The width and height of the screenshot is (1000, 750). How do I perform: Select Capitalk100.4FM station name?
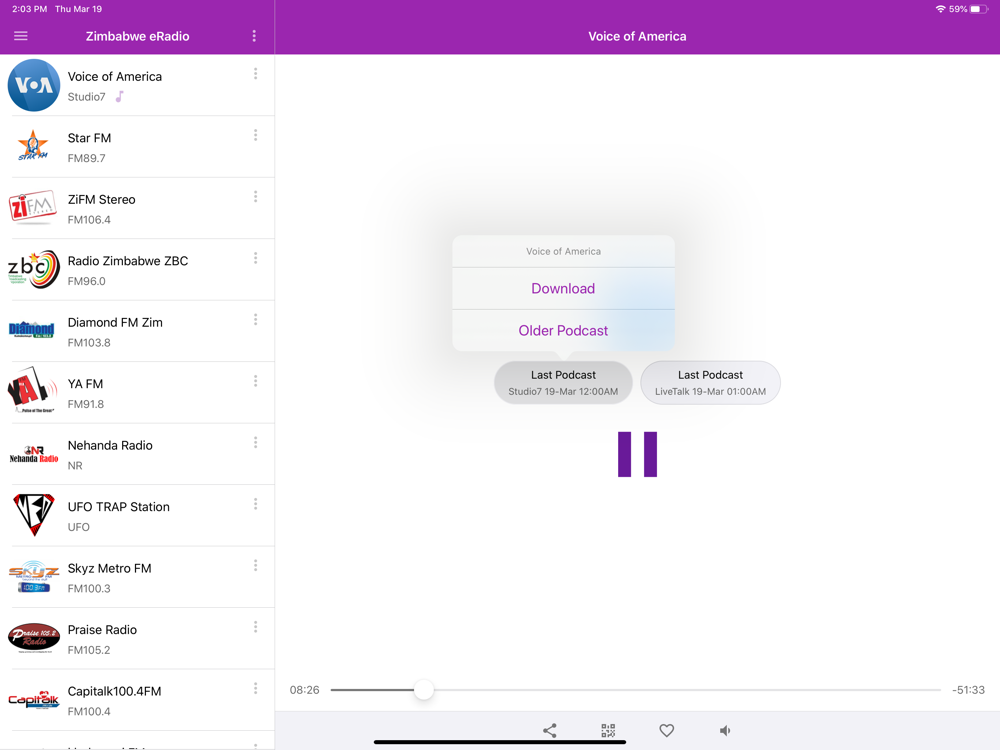(114, 691)
